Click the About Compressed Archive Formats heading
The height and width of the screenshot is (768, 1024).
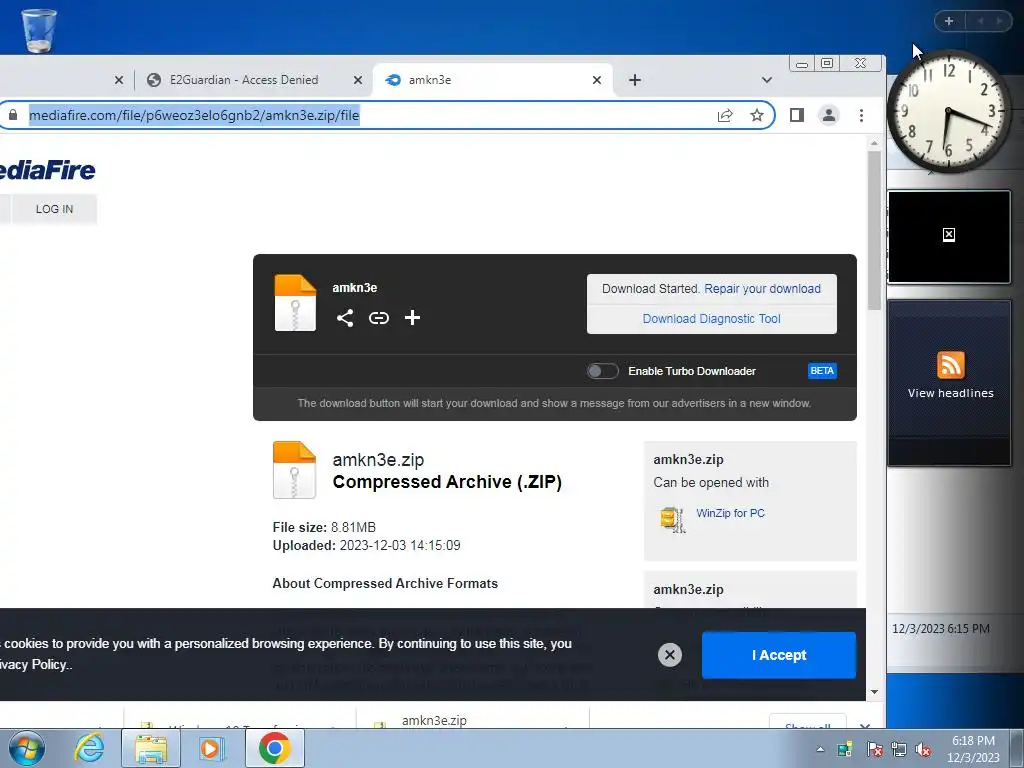[x=385, y=583]
